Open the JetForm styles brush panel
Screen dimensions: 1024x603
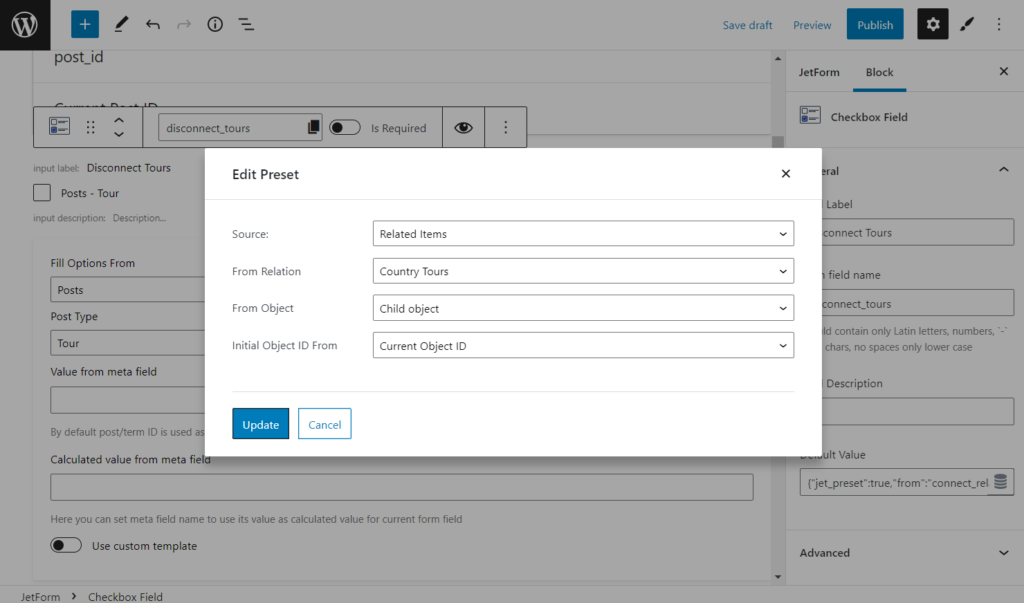coord(967,25)
